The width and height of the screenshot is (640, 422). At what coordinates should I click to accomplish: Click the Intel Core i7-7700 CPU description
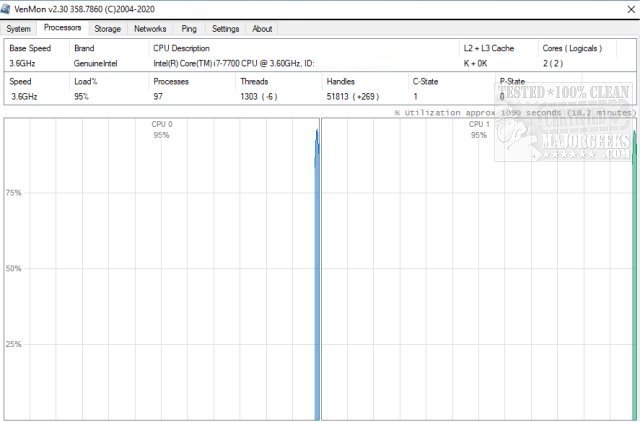tap(234, 63)
